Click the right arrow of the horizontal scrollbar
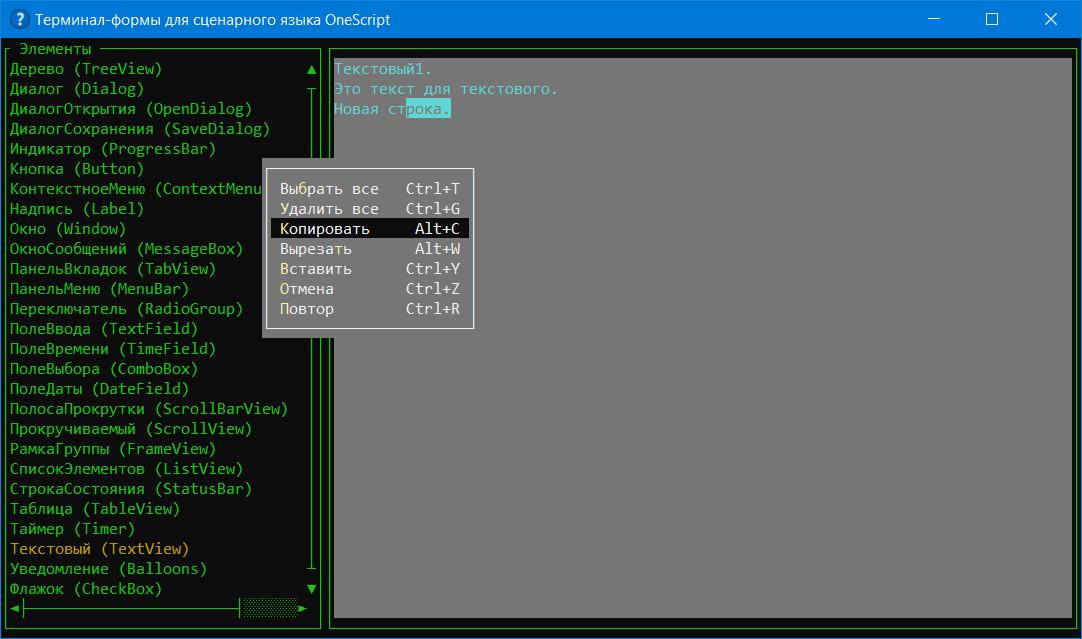The width and height of the screenshot is (1082, 639). click(303, 608)
